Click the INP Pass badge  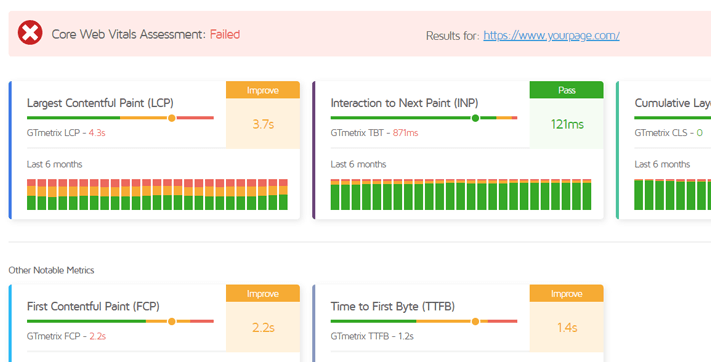pos(566,90)
